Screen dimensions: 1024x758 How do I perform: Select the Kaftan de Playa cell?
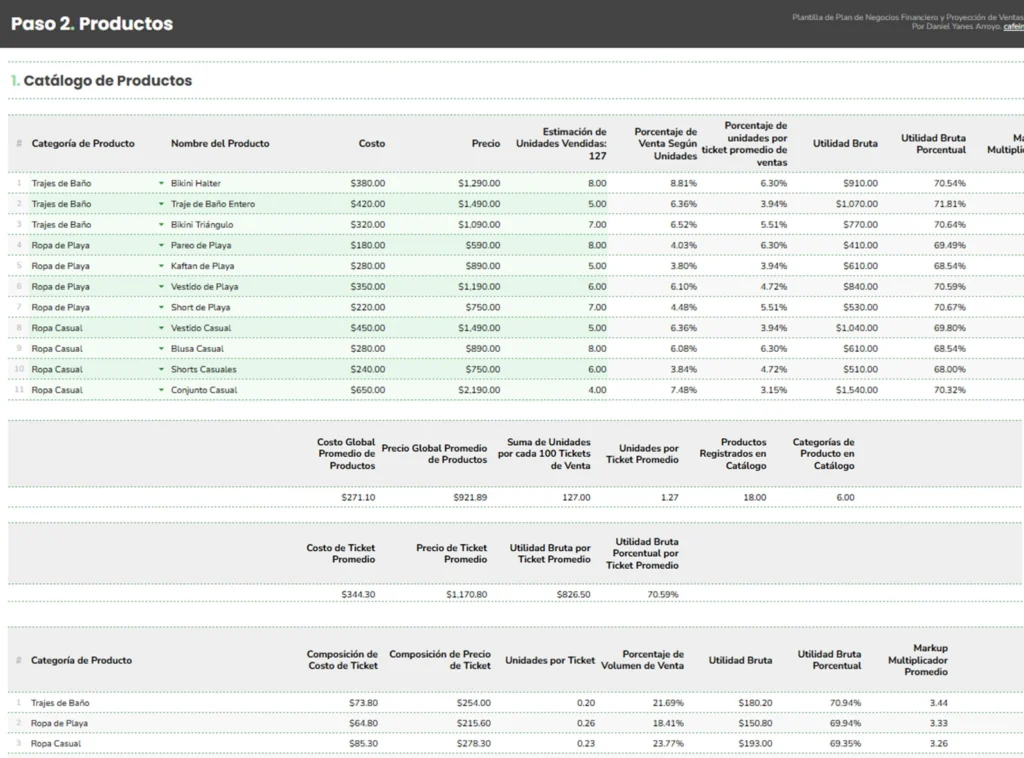(x=202, y=266)
